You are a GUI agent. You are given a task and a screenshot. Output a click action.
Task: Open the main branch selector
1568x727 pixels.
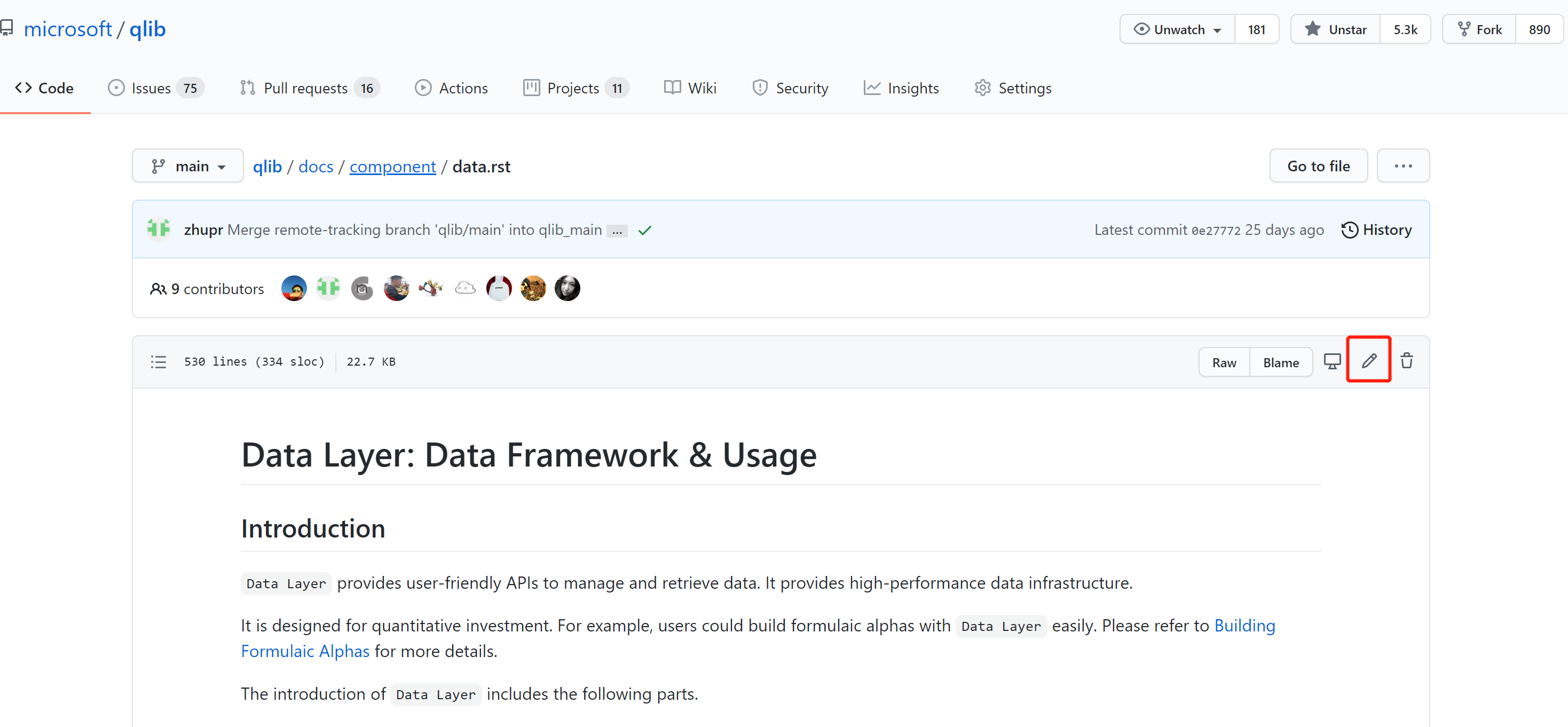tap(187, 165)
